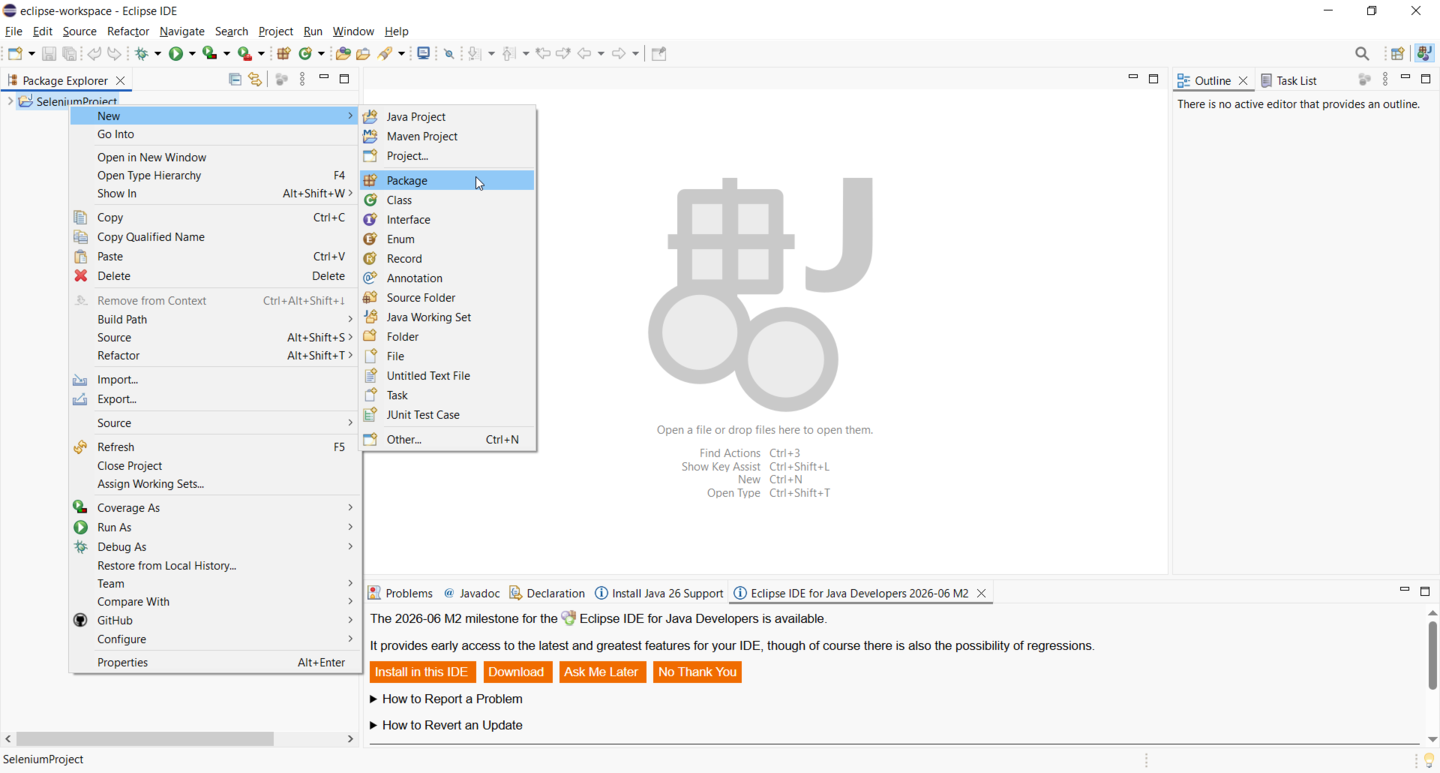Toggle Focus on Active Task in Outline
The height and width of the screenshot is (773, 1440).
coord(1364,80)
